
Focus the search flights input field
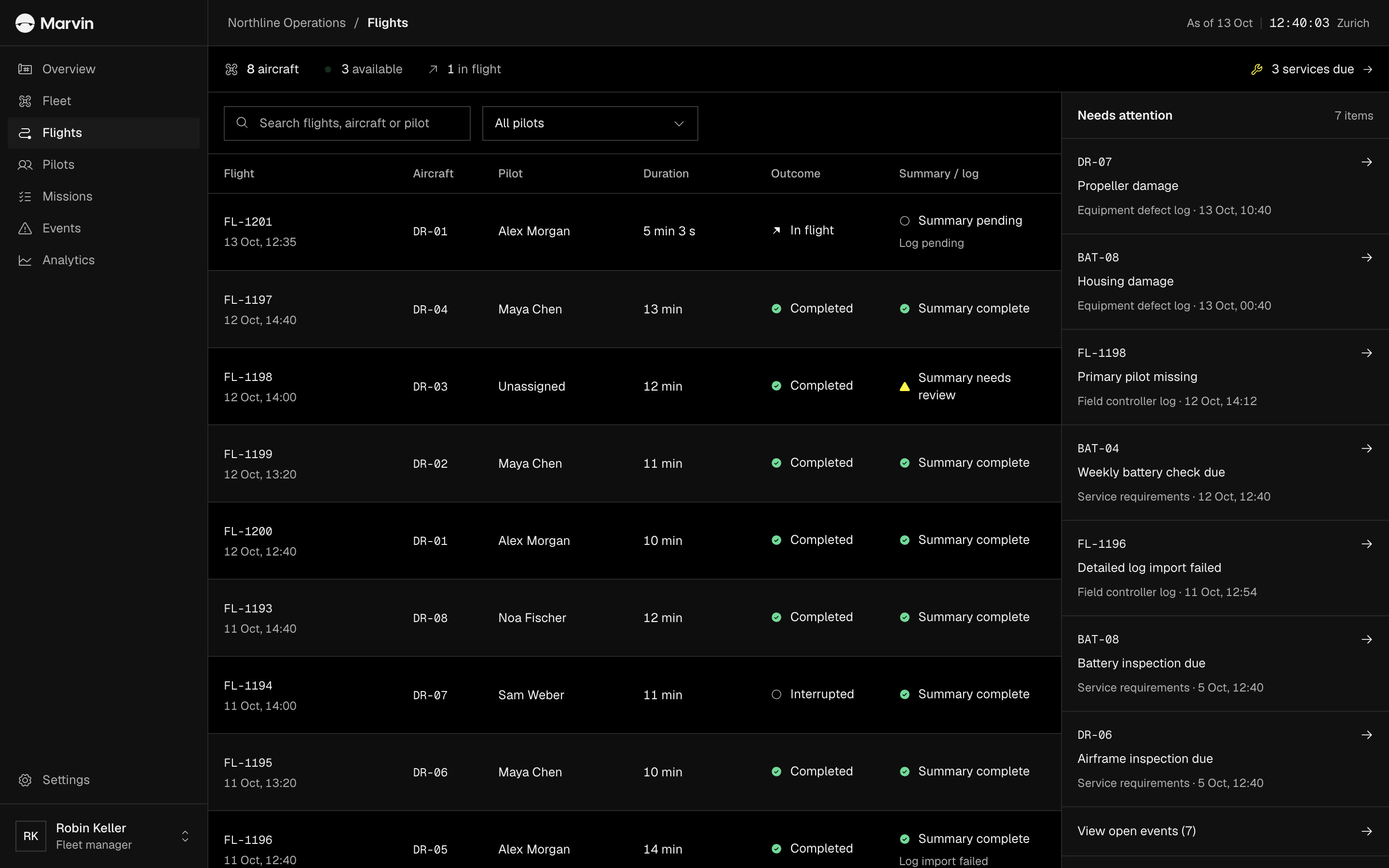click(347, 123)
